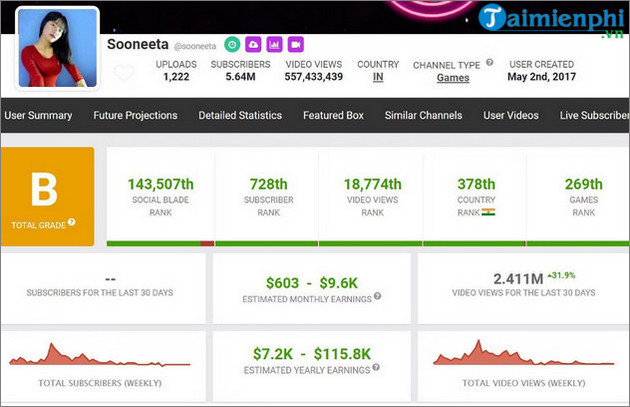Screen dimensions: 630x407
Task: Click the purple video camera icon
Action: pos(295,45)
